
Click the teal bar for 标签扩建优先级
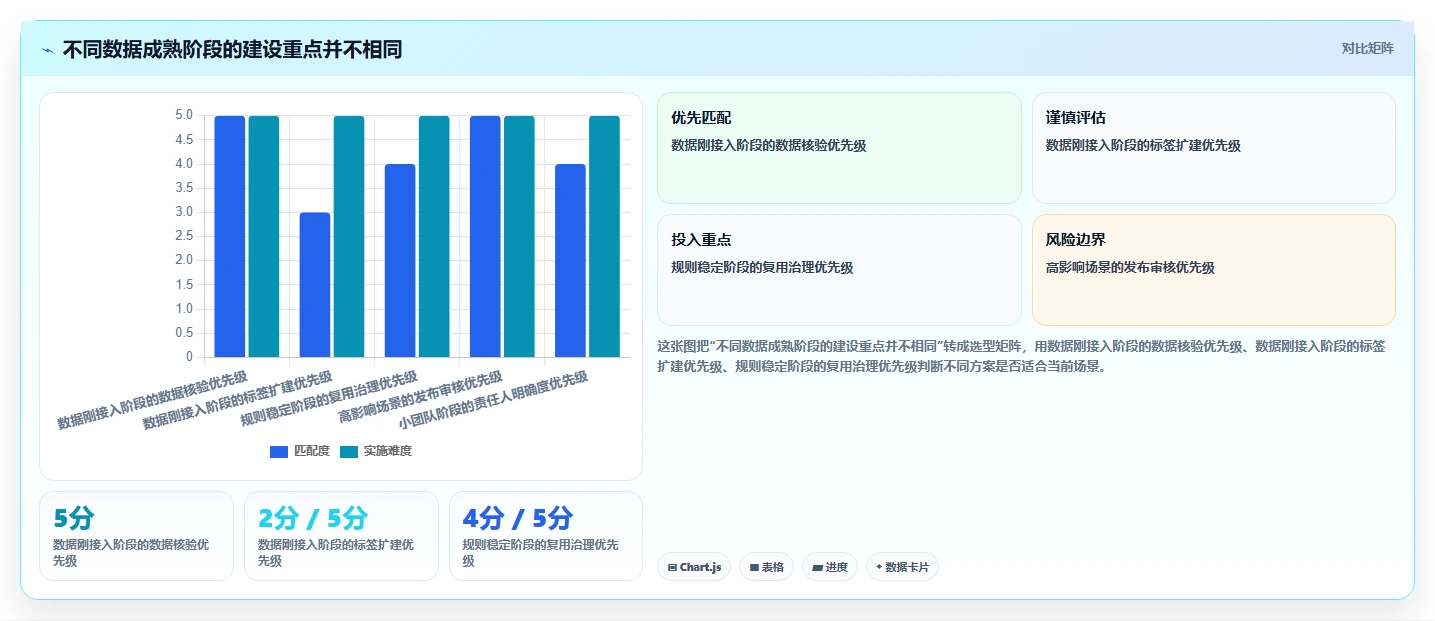click(x=349, y=236)
